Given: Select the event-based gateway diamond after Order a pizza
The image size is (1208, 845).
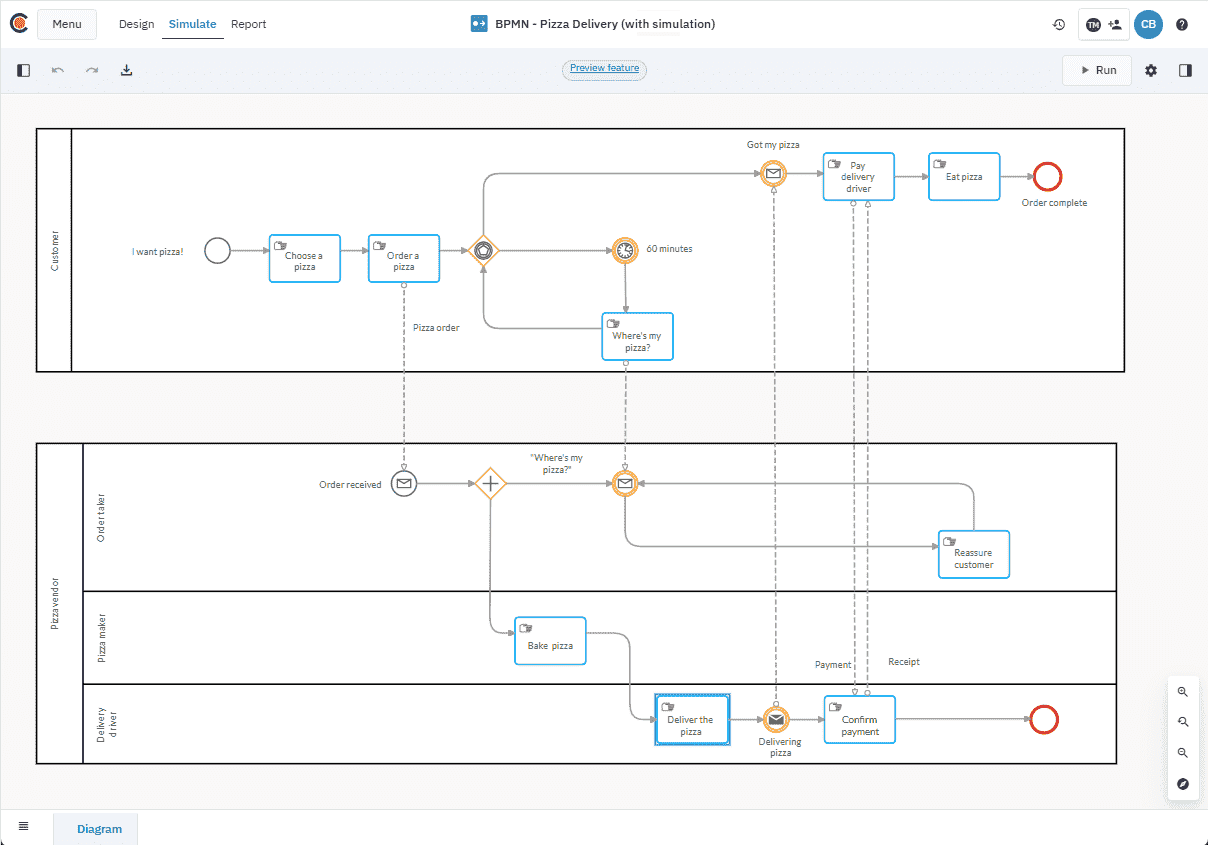Looking at the screenshot, I should click(483, 250).
